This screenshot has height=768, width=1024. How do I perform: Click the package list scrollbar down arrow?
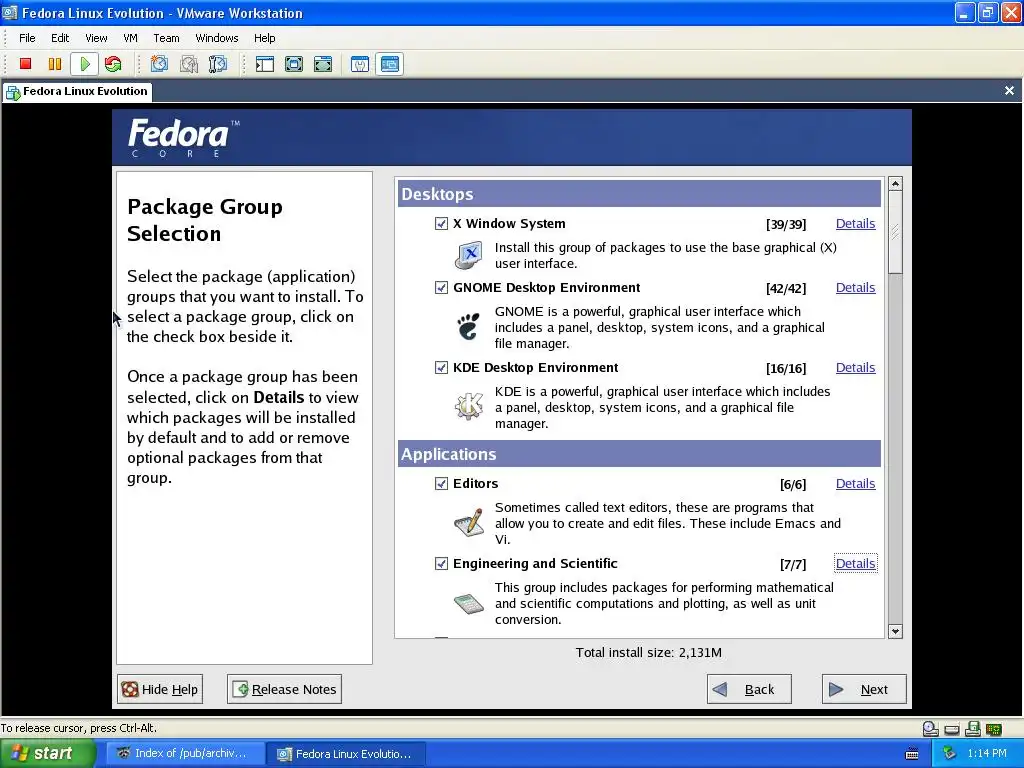coord(895,632)
